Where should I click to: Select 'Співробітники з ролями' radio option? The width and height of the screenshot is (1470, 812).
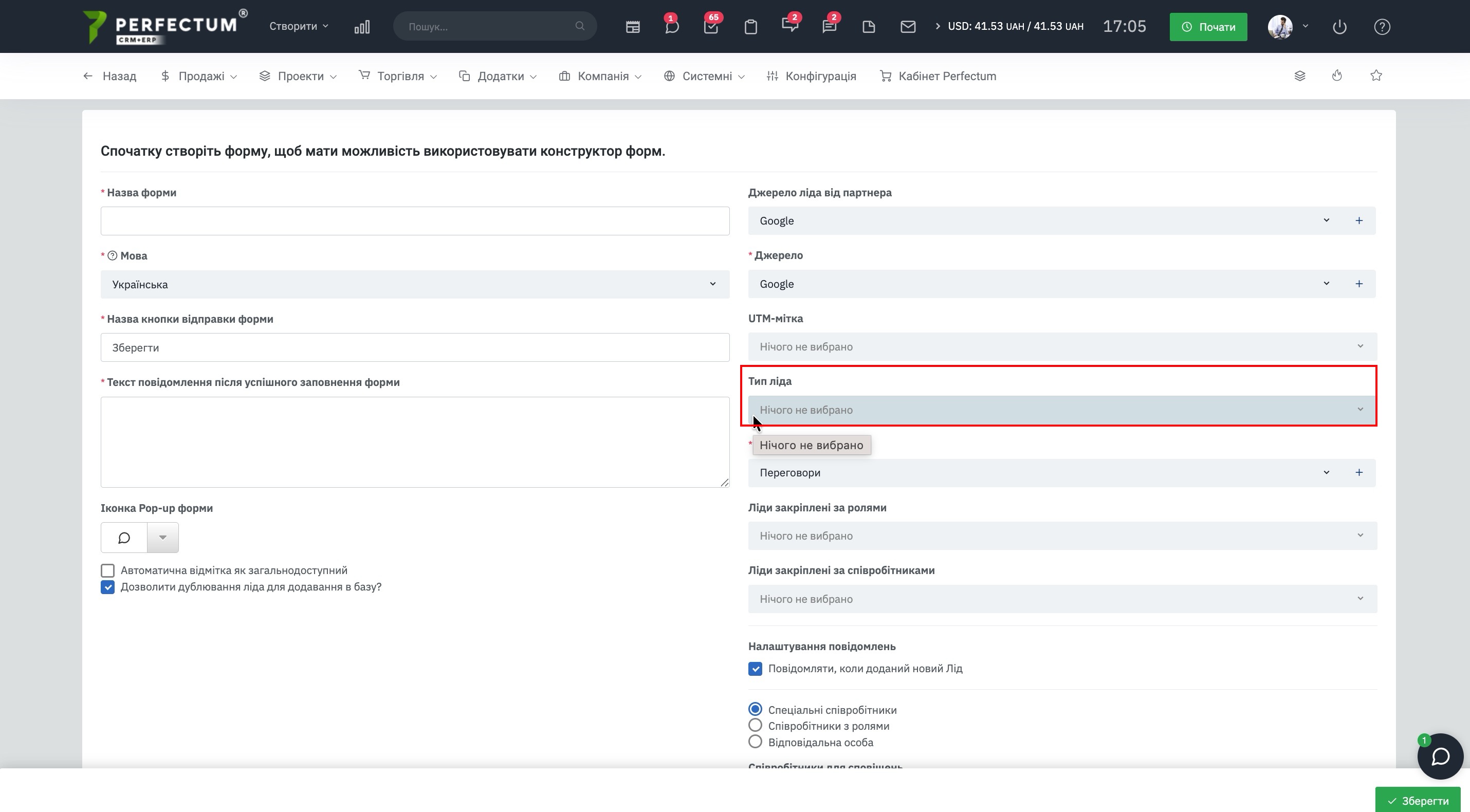[755, 726]
